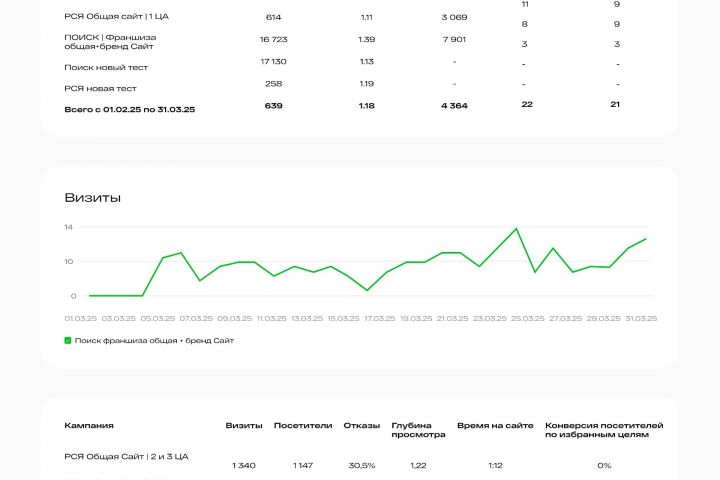This screenshot has height=480, width=720.
Task: Click the Конверсия посетителей по избранным целям header
Action: pyautogui.click(x=604, y=430)
